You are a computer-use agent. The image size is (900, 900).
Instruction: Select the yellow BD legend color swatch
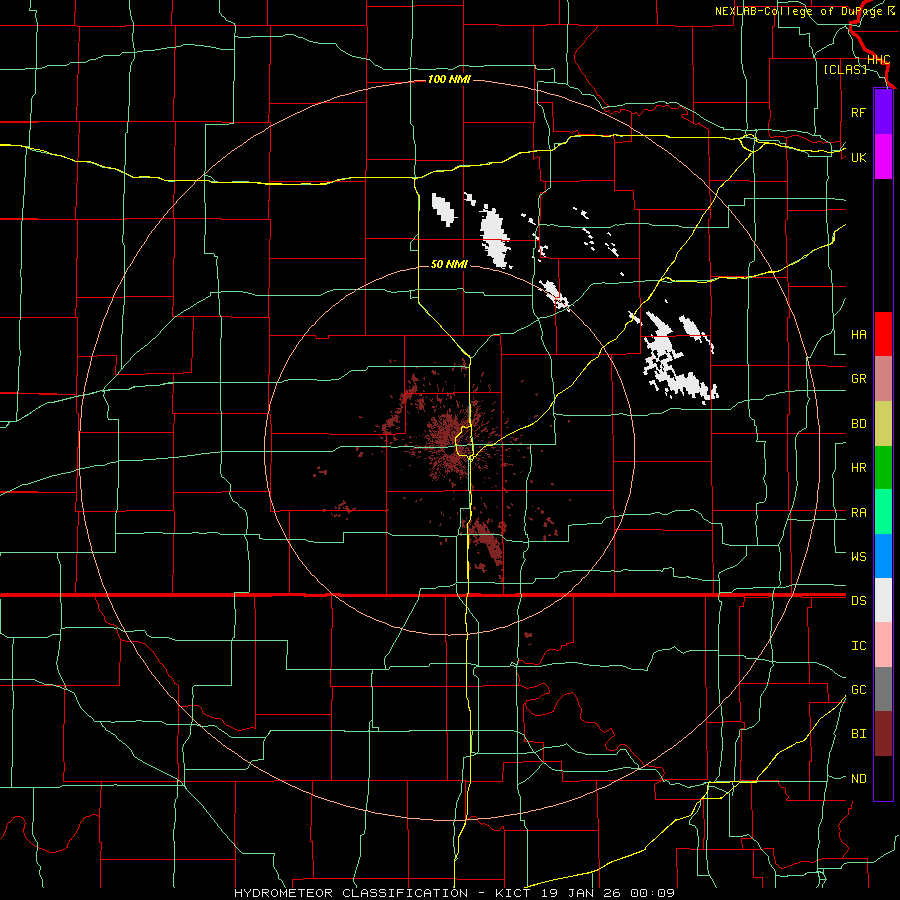(x=883, y=423)
